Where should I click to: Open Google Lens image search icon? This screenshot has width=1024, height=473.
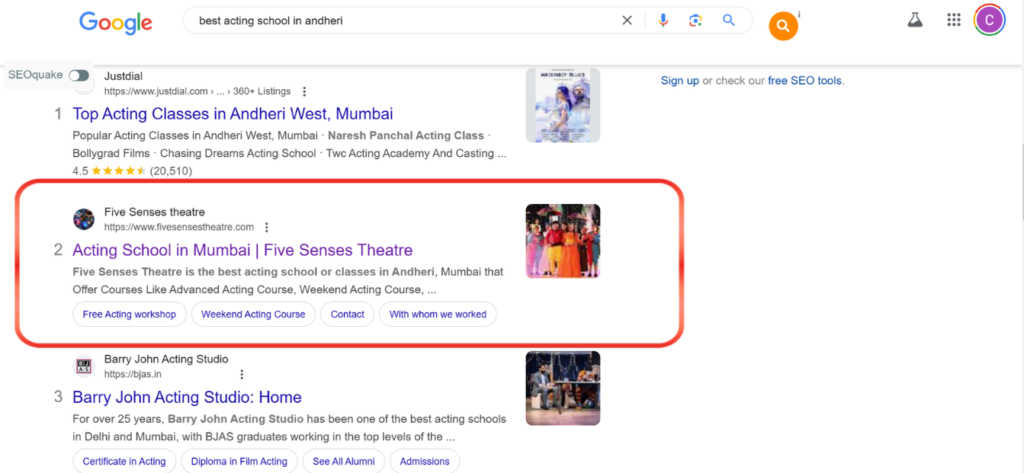[x=696, y=21]
